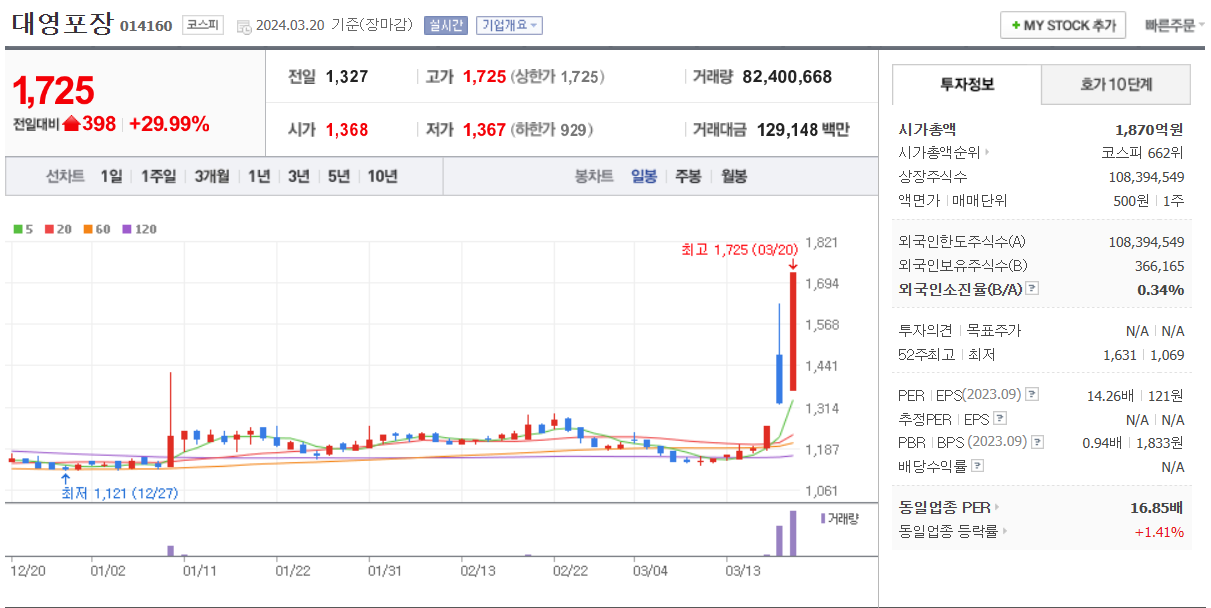This screenshot has width=1211, height=608.
Task: Select the 일봉 candle chart
Action: coord(643,176)
